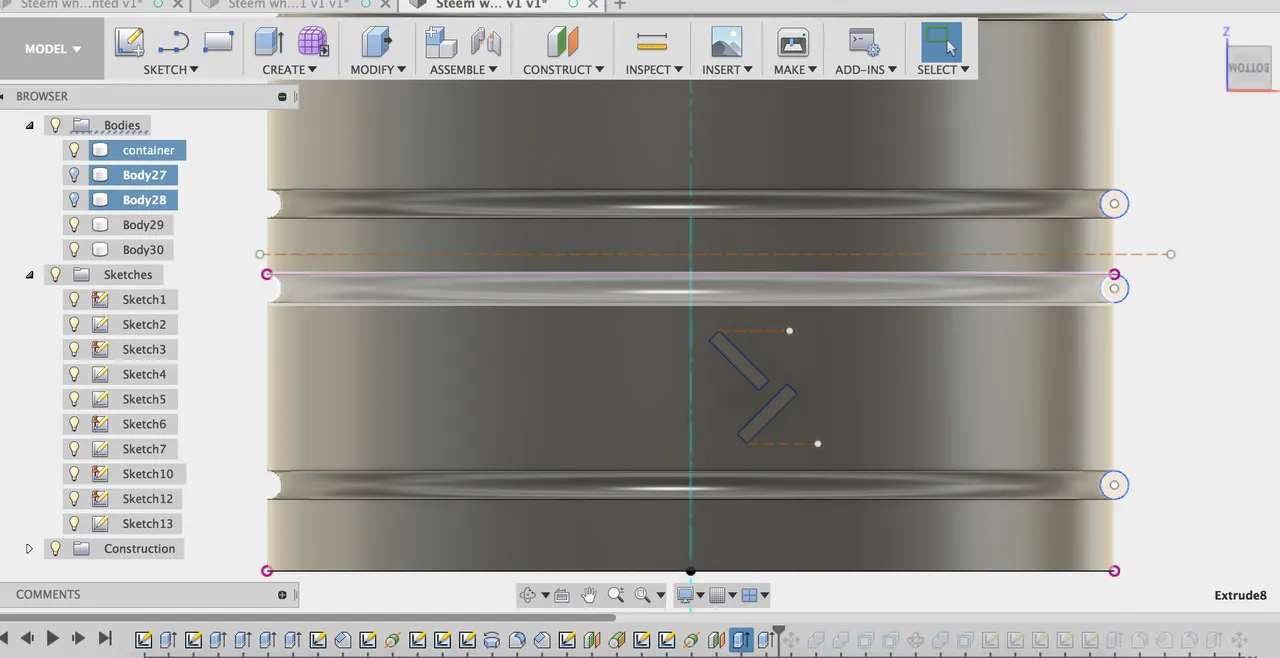
Task: Toggle visibility bulb of Body27
Action: [74, 175]
